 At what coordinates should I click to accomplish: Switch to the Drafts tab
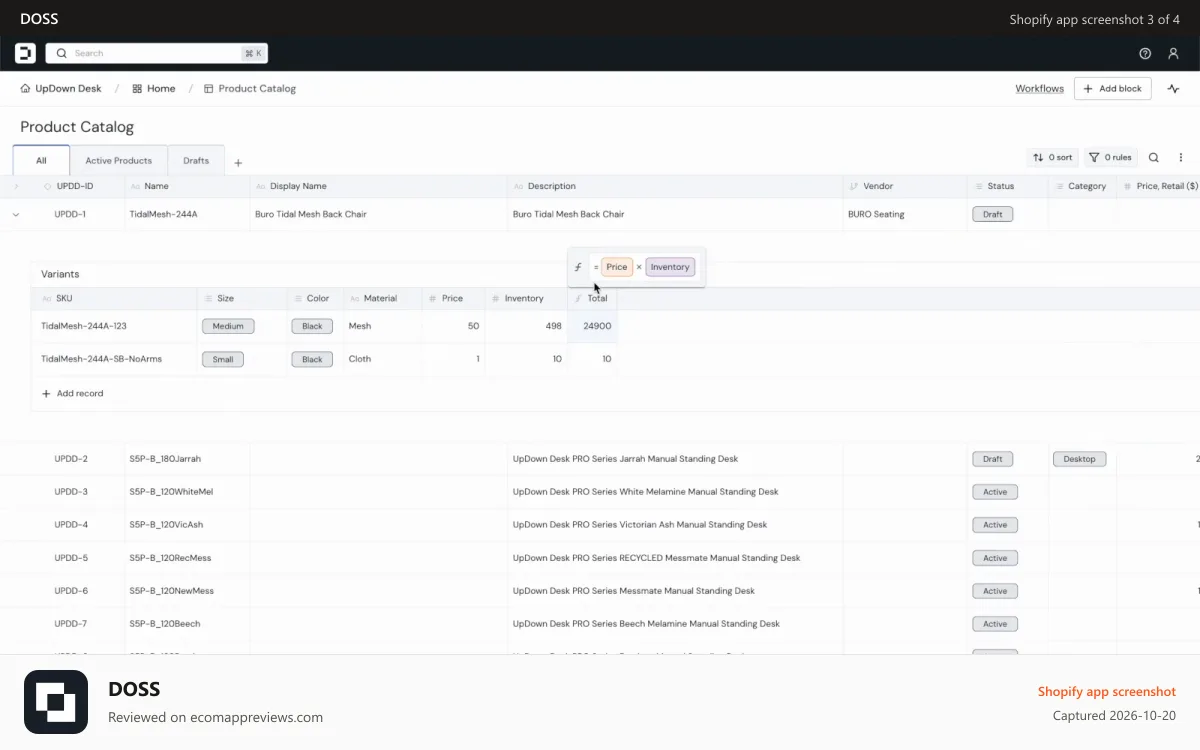pos(196,160)
